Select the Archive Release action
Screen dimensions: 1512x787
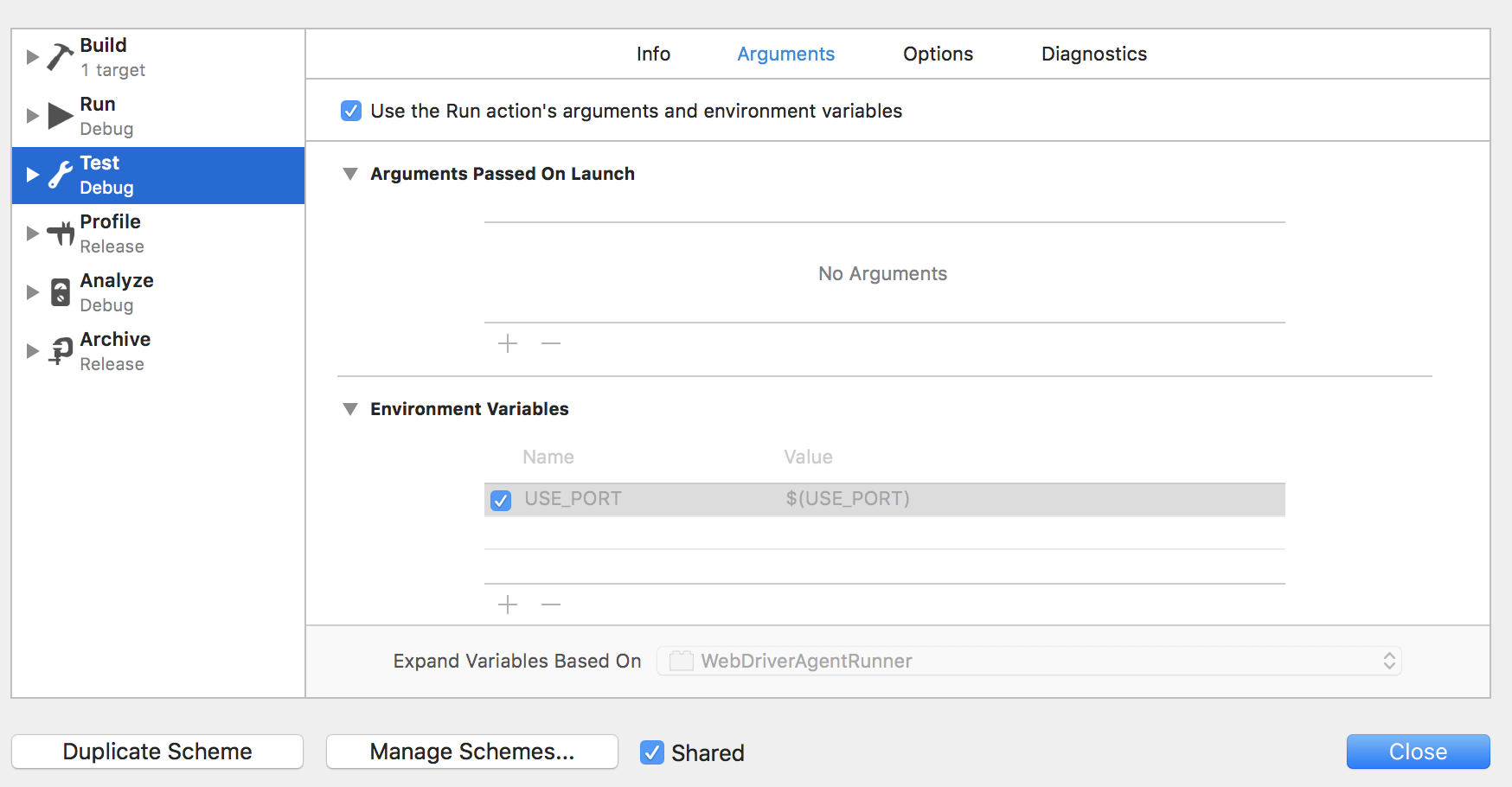[158, 351]
